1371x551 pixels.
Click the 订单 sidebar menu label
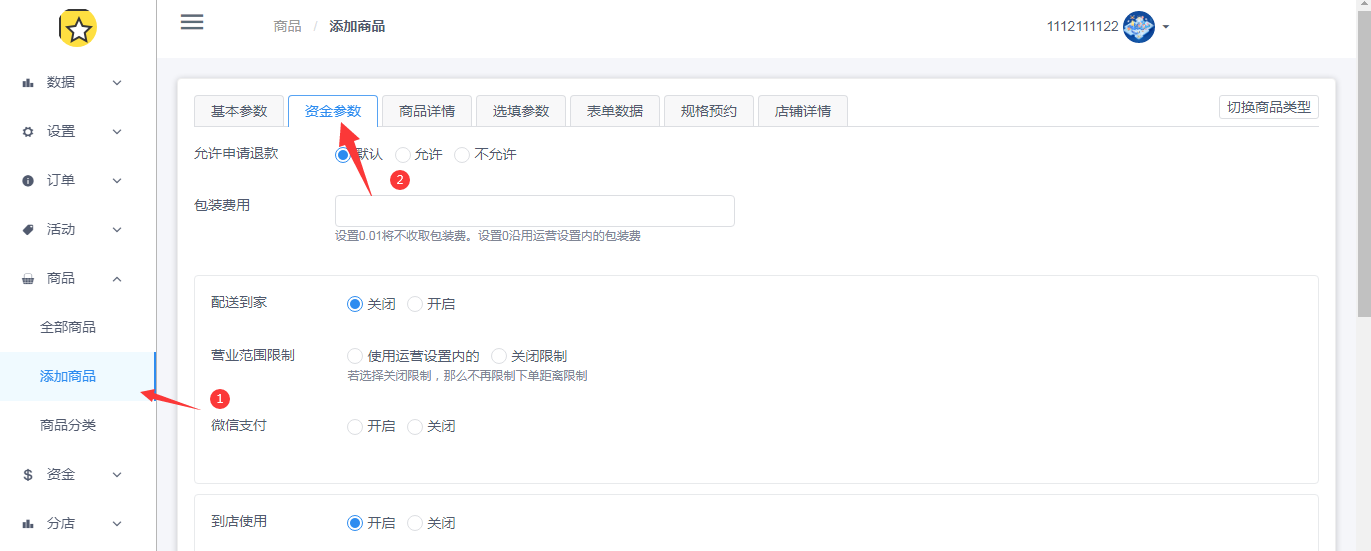click(61, 181)
